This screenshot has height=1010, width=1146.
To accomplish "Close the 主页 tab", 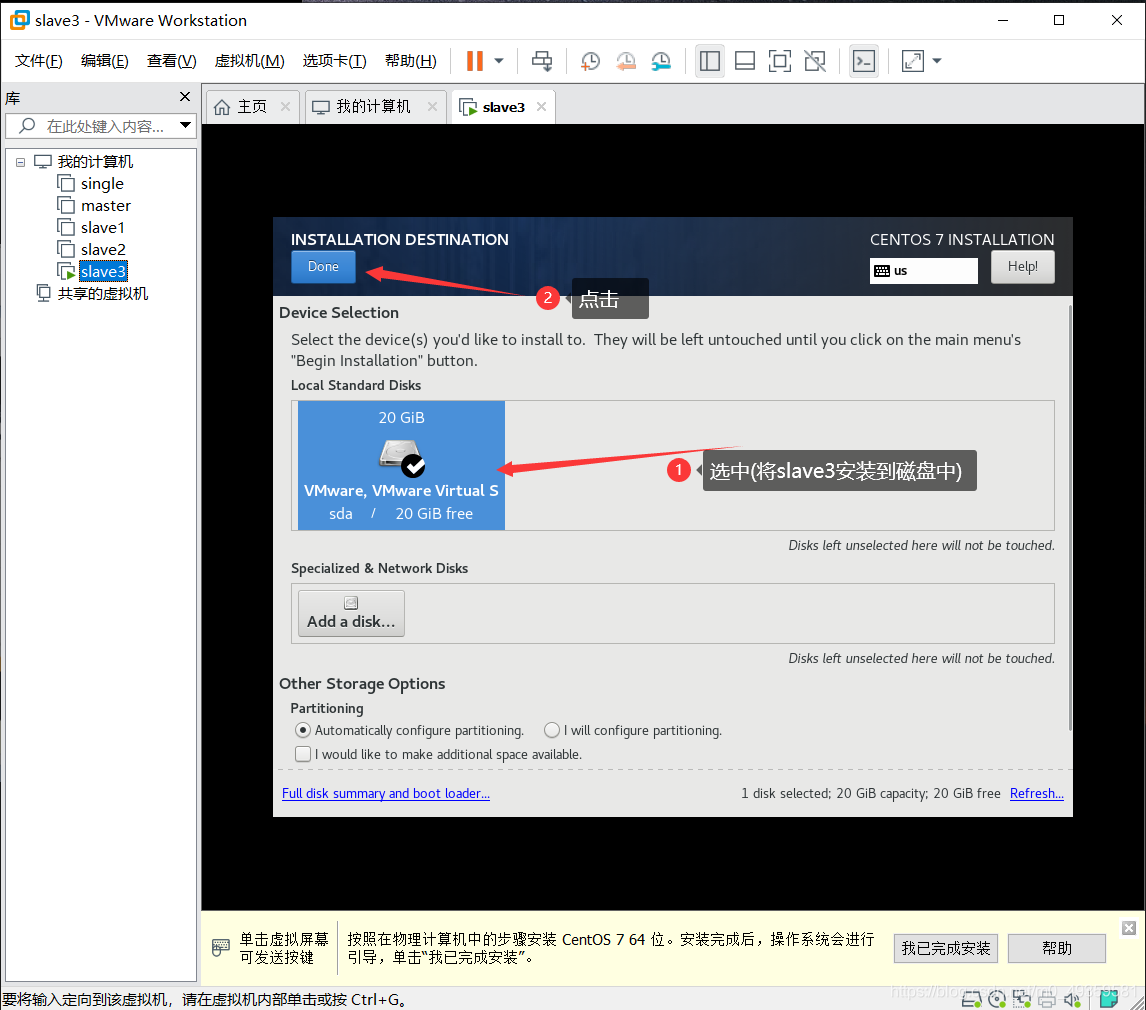I will pos(285,107).
